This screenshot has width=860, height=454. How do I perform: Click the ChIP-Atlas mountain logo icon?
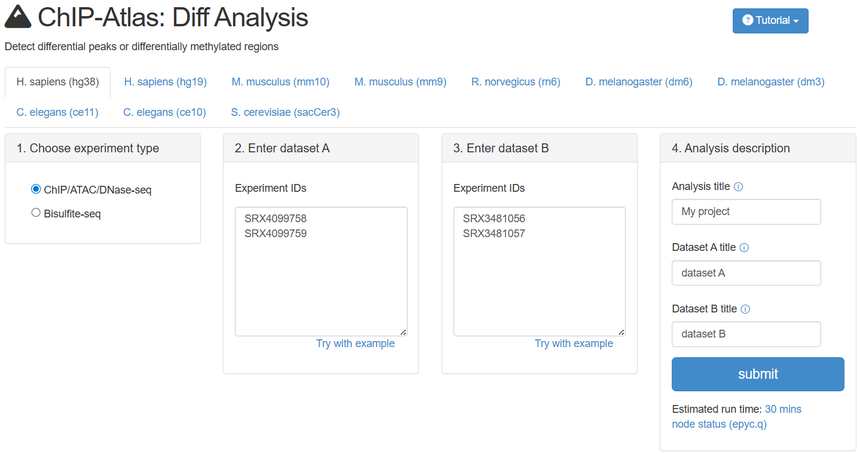tap(18, 18)
